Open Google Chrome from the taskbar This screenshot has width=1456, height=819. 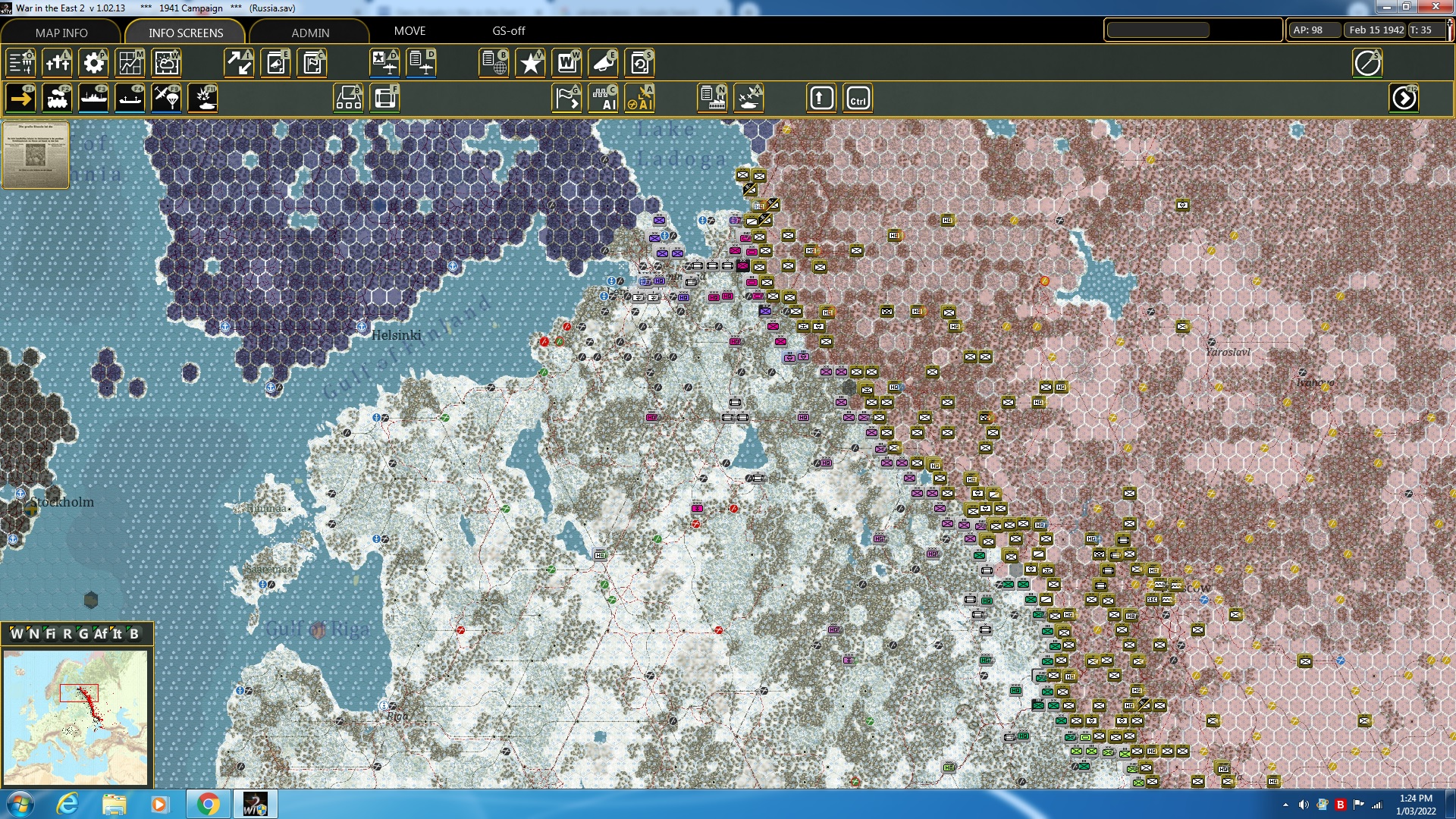[208, 804]
